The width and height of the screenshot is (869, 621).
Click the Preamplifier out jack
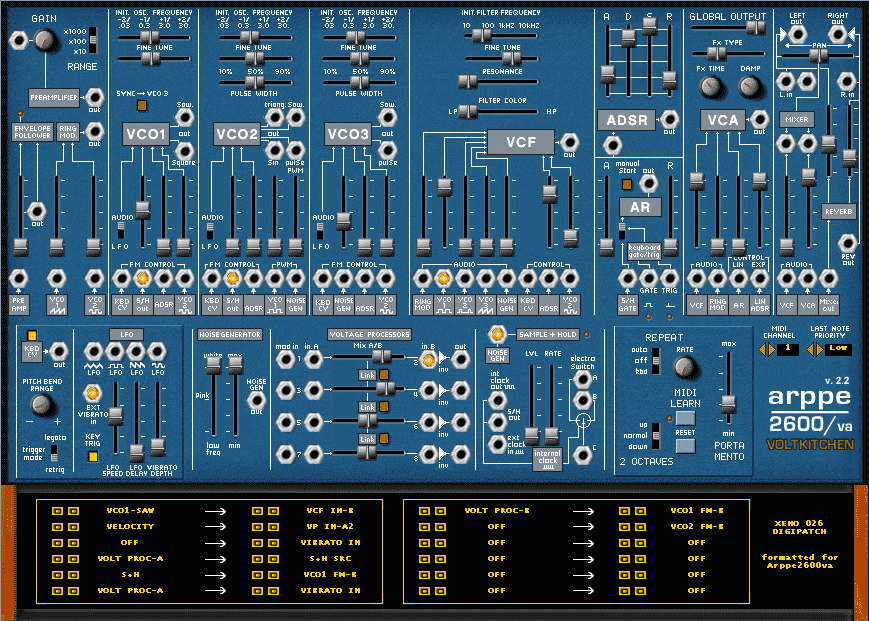95,97
